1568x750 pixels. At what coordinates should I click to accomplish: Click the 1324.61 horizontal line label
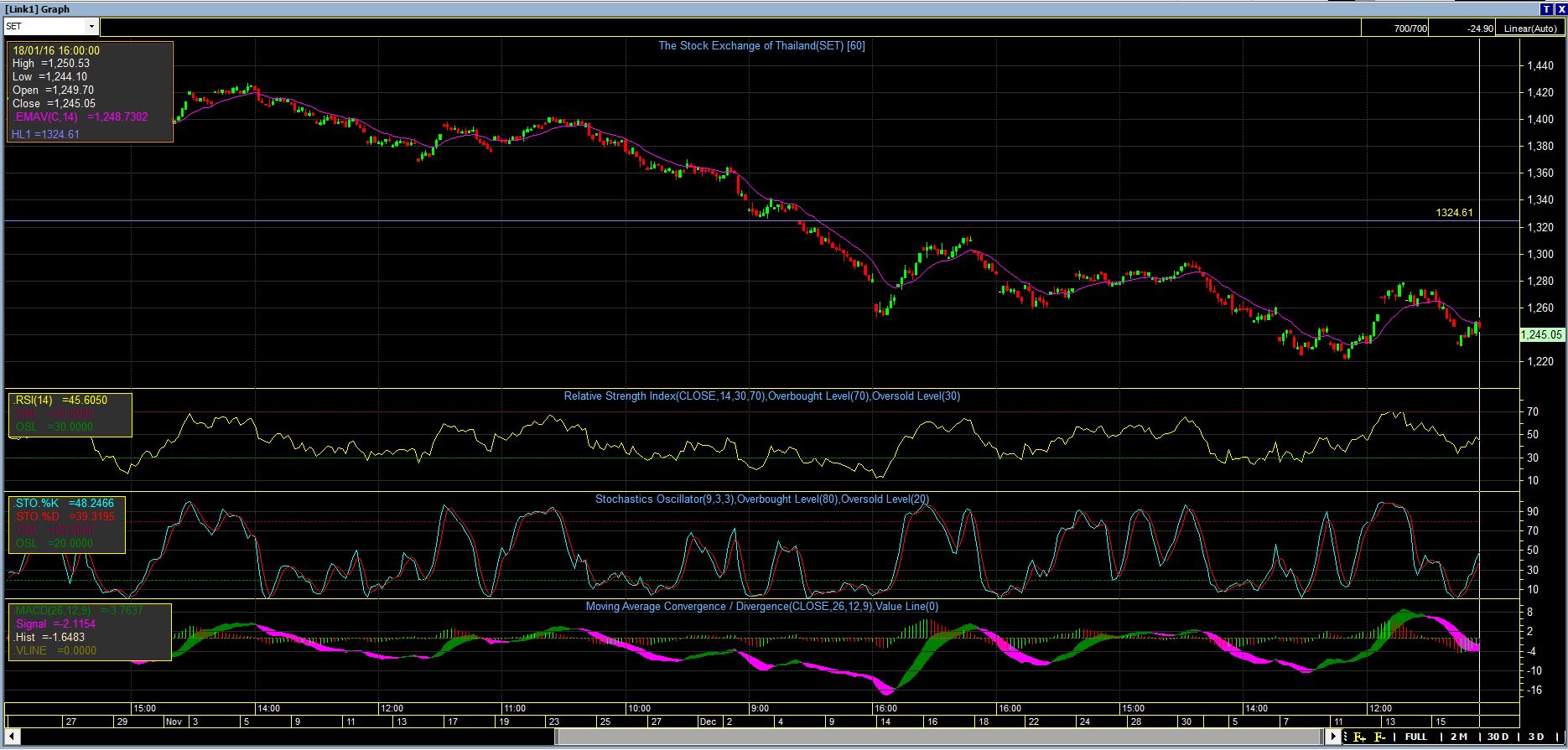coord(1454,213)
